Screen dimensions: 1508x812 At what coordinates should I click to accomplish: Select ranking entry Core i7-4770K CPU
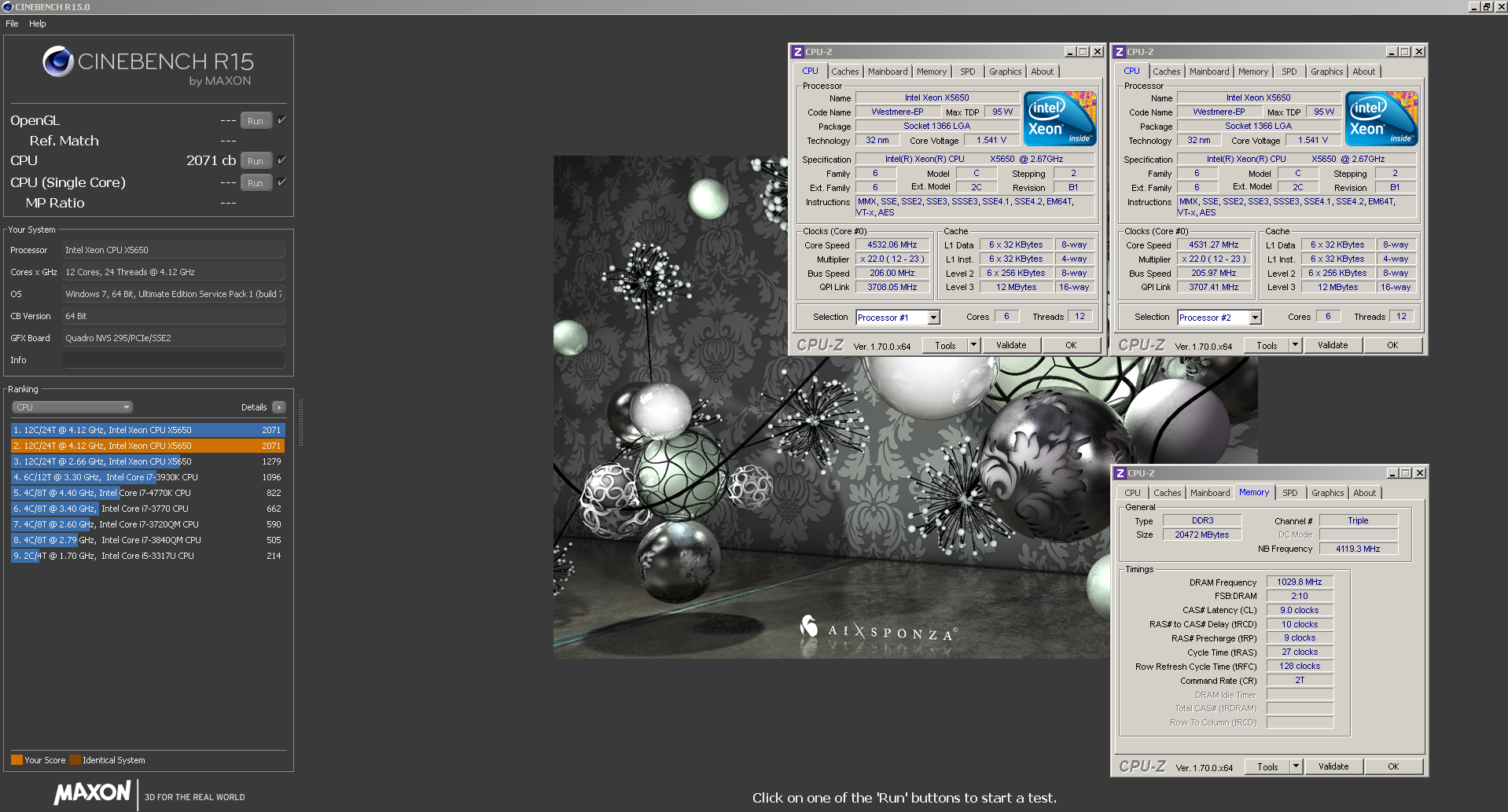point(148,493)
